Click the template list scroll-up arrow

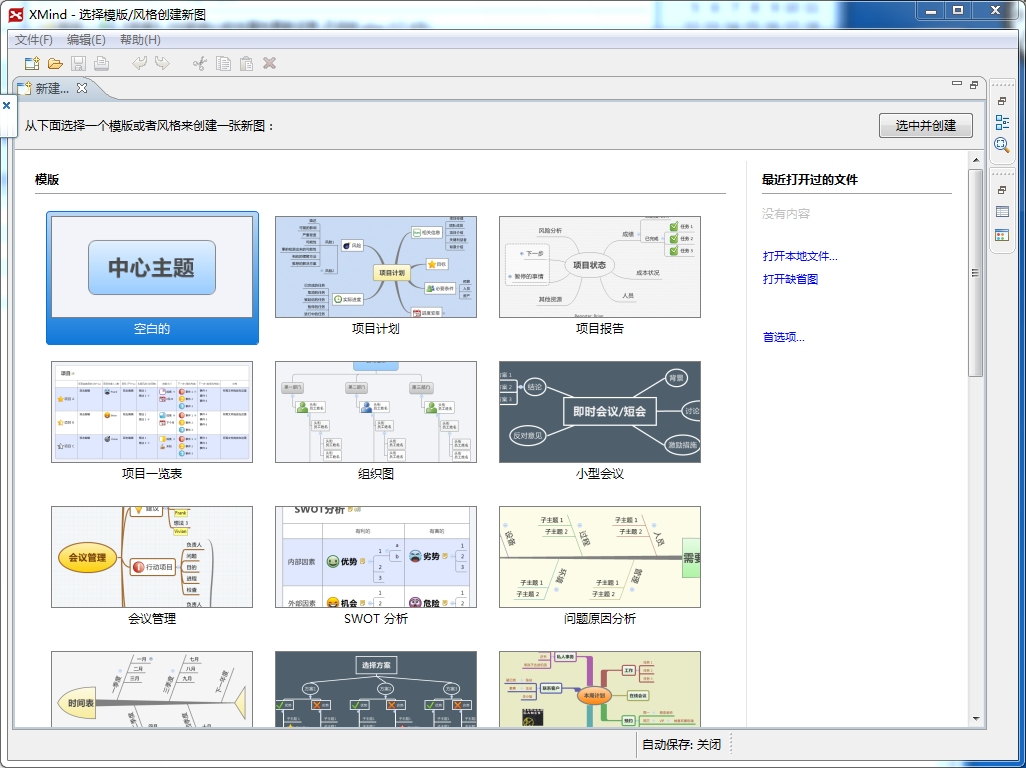coord(976,160)
